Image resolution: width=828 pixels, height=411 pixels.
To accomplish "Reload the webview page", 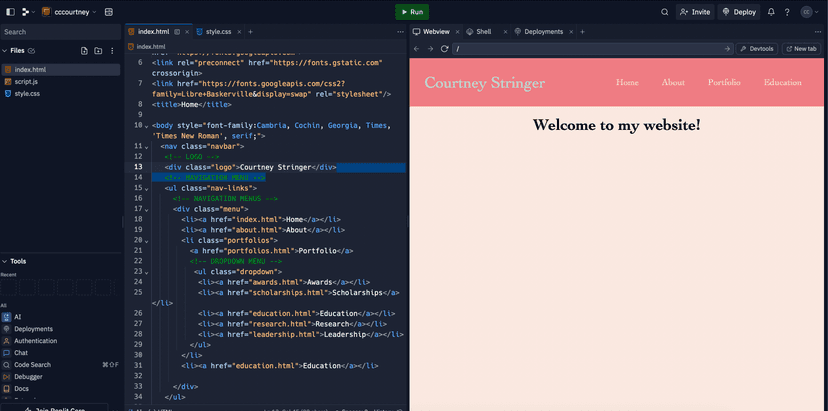I will point(444,48).
